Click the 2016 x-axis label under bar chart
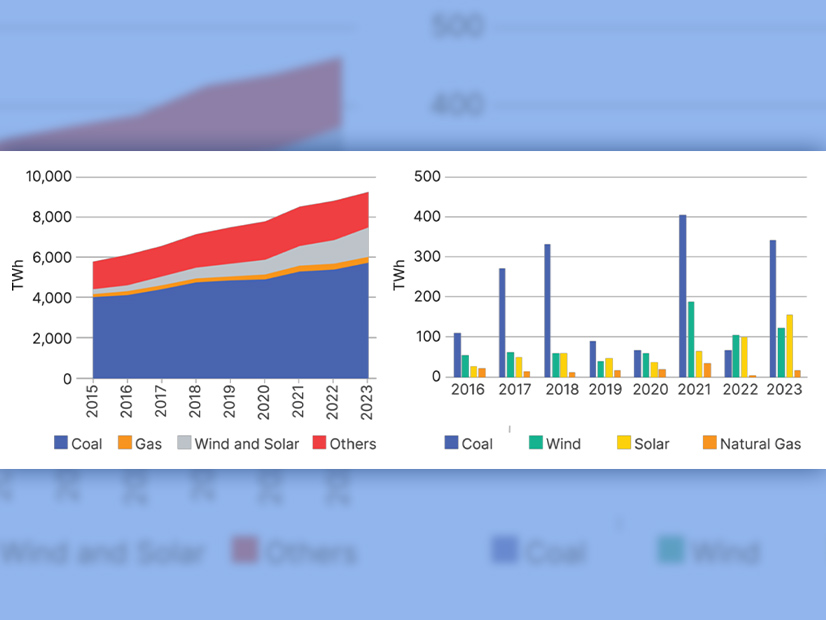The image size is (826, 620). [466, 389]
